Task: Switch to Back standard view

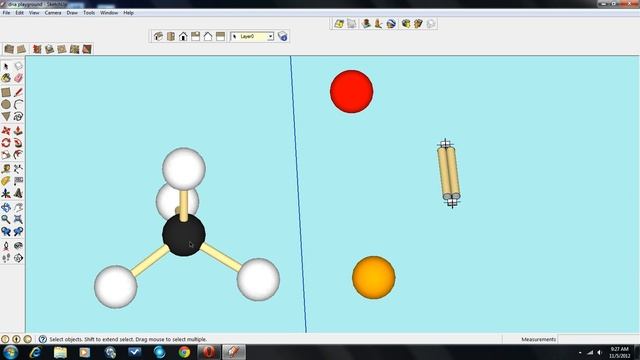Action: [x=208, y=36]
